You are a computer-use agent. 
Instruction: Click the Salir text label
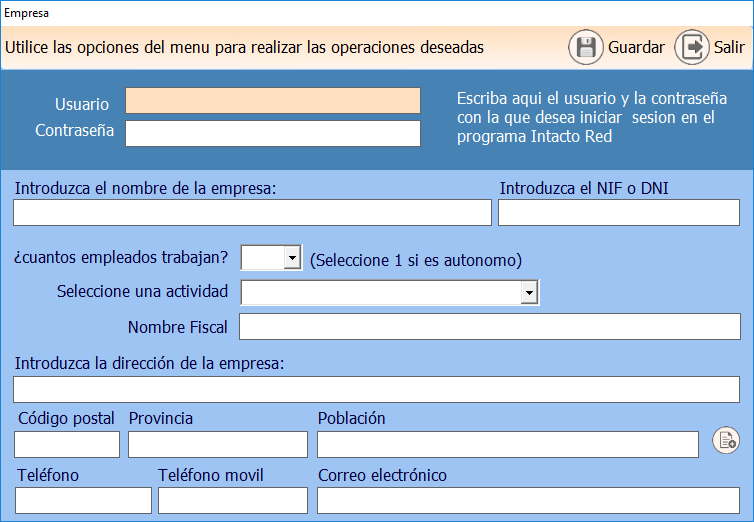point(729,47)
